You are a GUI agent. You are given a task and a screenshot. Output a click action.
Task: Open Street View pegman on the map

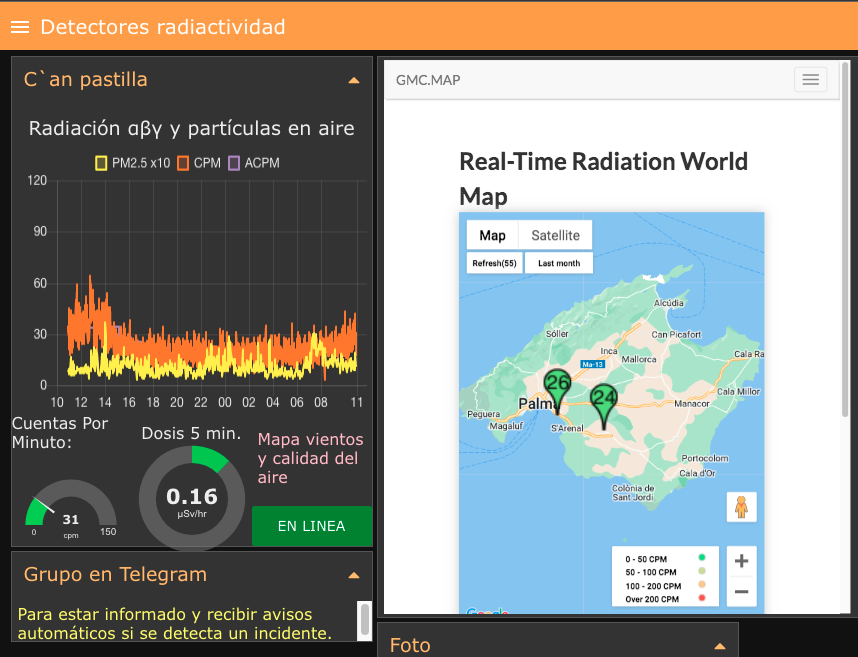[741, 507]
